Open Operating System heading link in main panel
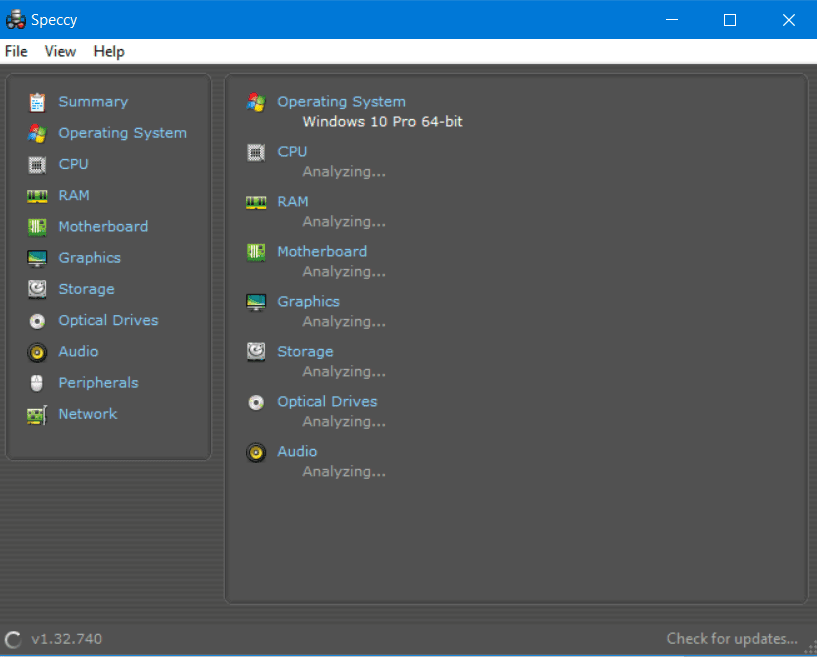 [x=341, y=102]
